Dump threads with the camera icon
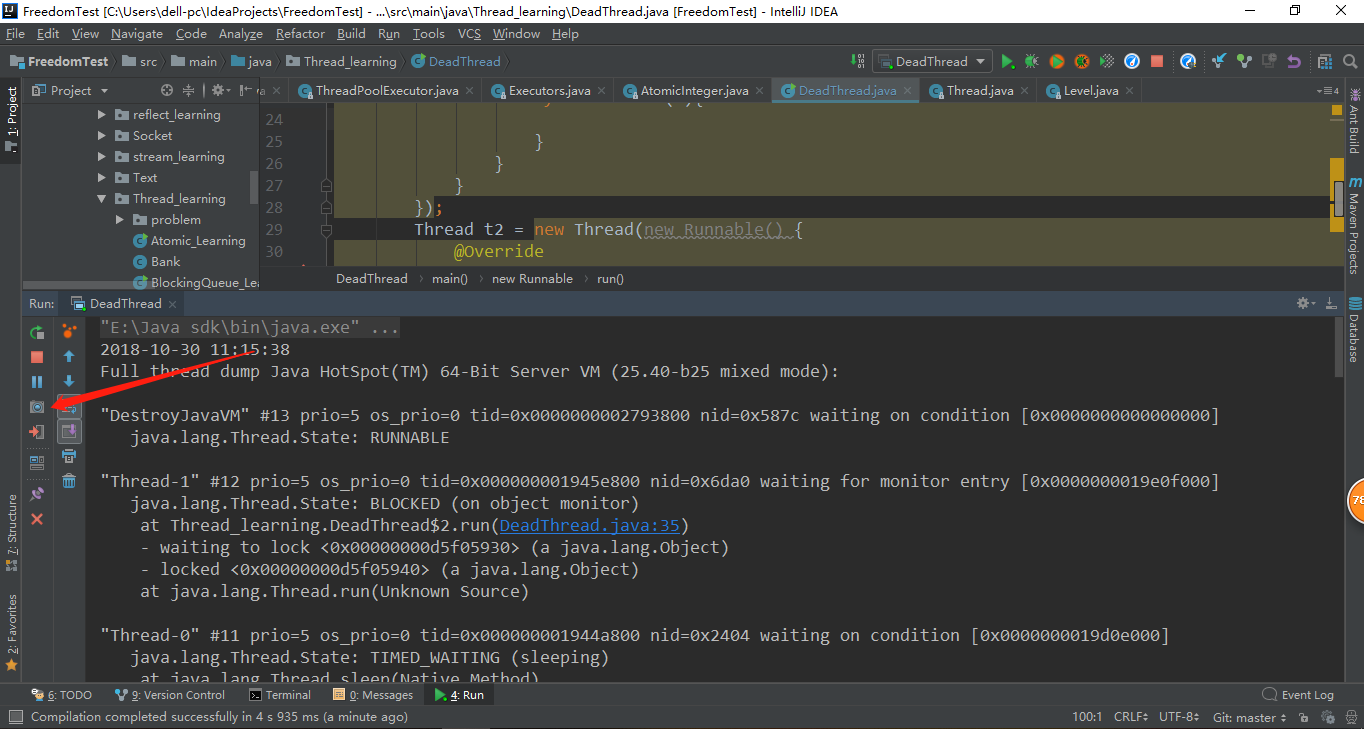Screen dimensions: 1364x729 pos(37,407)
